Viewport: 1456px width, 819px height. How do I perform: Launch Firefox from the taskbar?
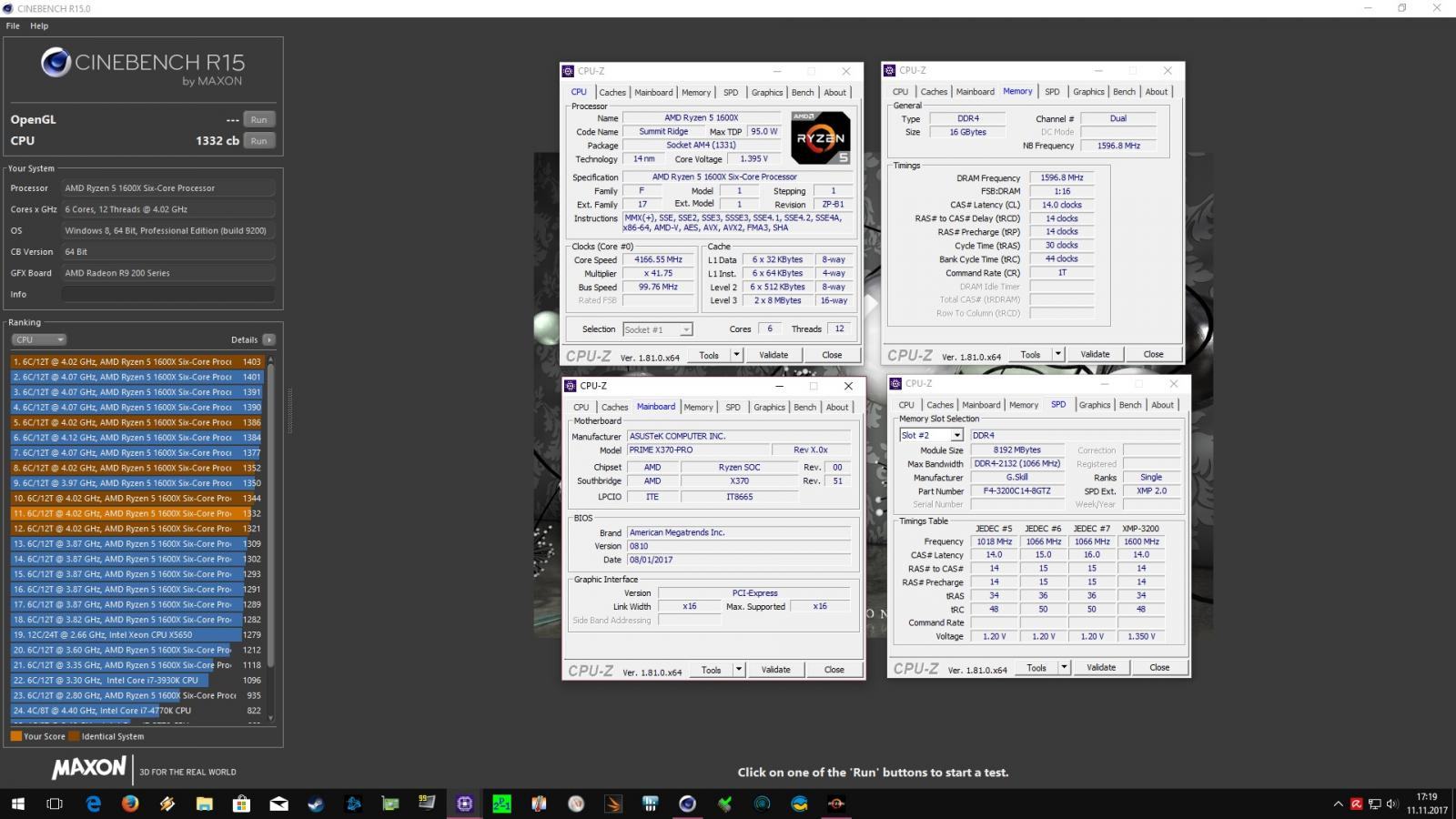130,804
